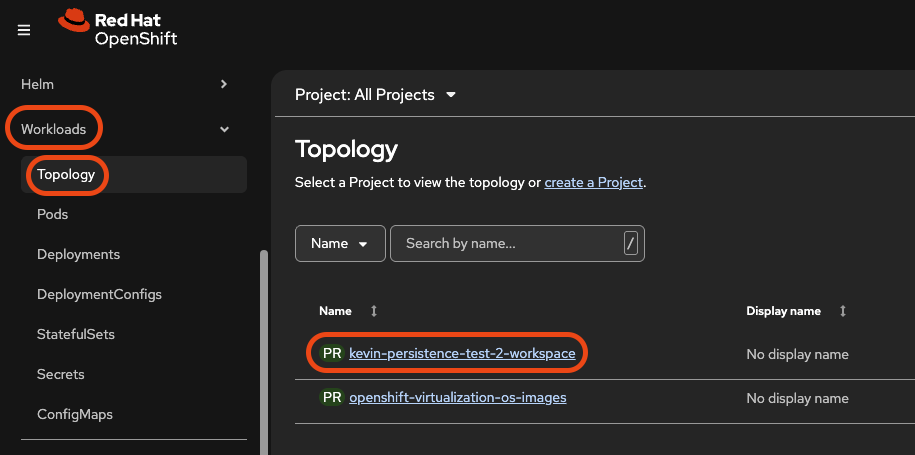
Task: Click the slash shortcut hint icon
Action: click(630, 244)
